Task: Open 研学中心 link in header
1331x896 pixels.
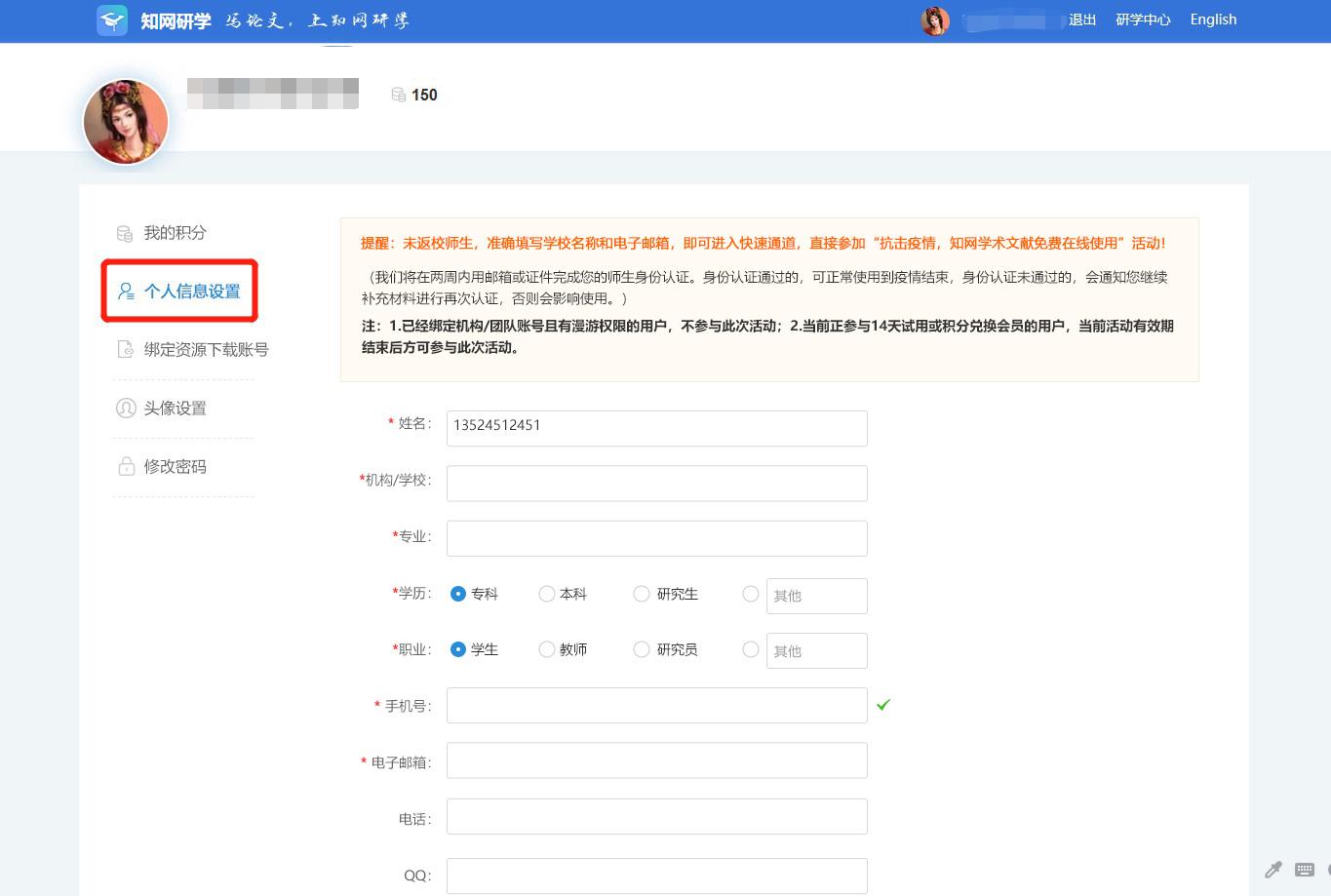Action: pyautogui.click(x=1143, y=19)
